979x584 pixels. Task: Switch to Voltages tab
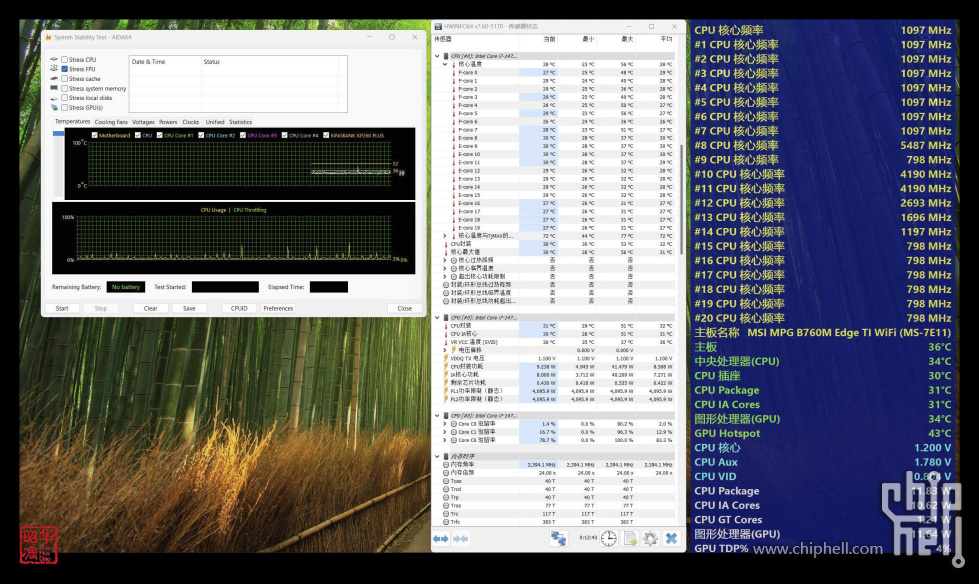pos(143,122)
